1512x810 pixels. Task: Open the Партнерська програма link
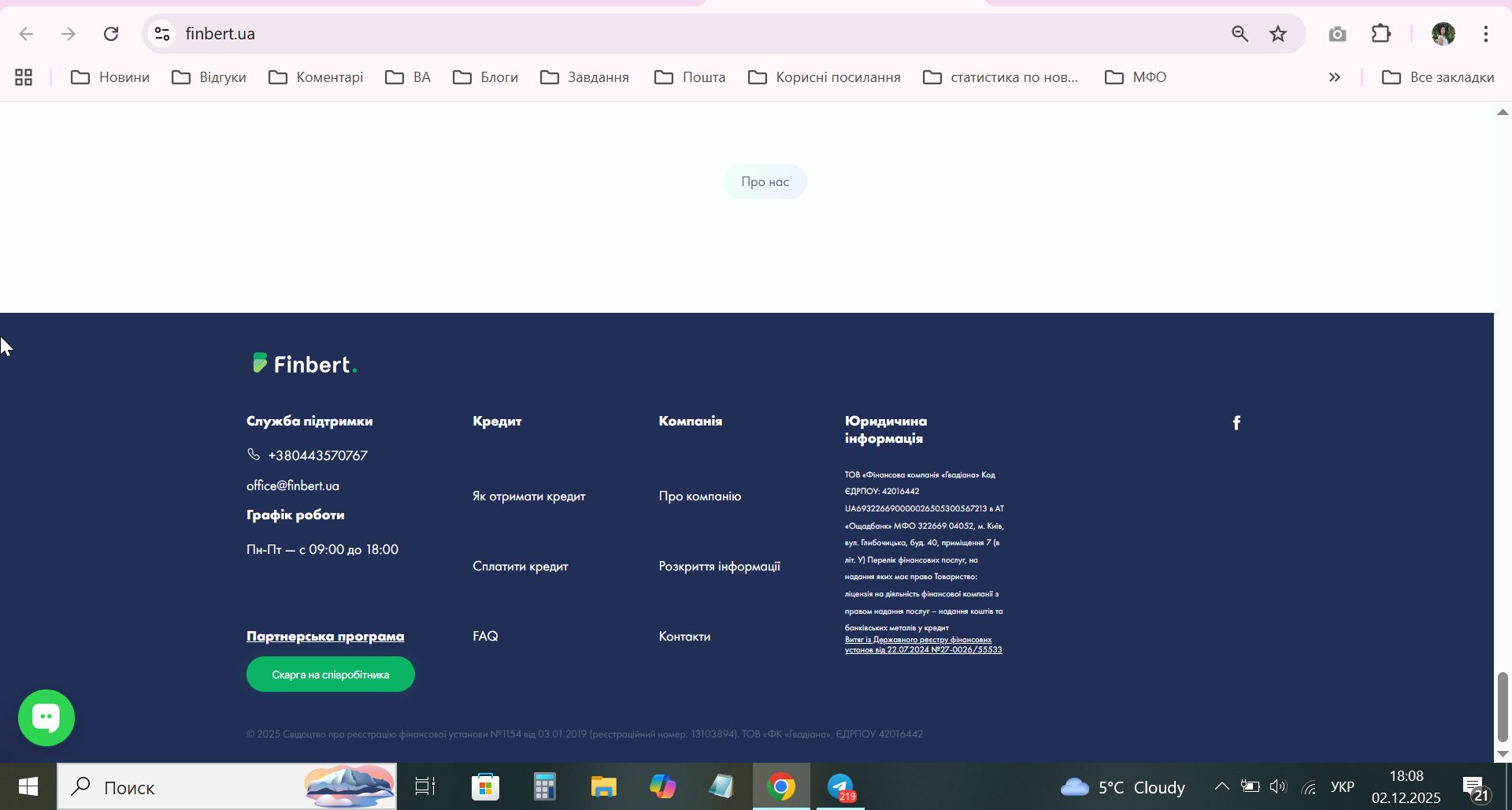[325, 636]
